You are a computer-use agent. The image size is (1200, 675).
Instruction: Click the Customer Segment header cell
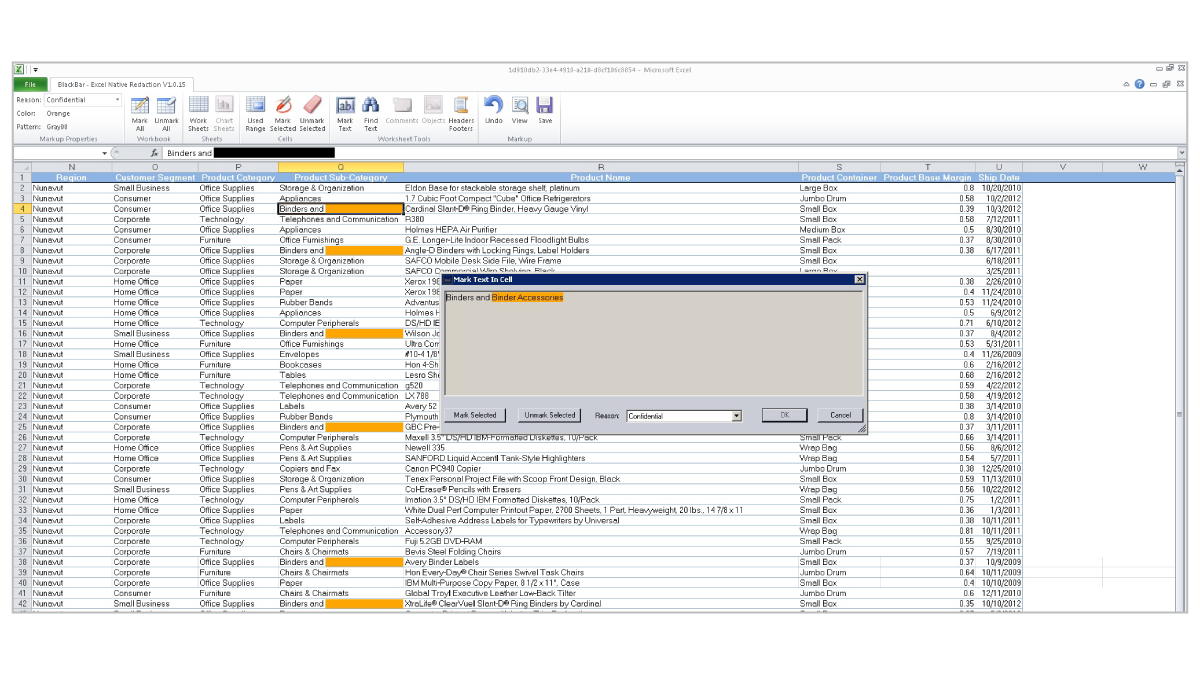tap(155, 178)
